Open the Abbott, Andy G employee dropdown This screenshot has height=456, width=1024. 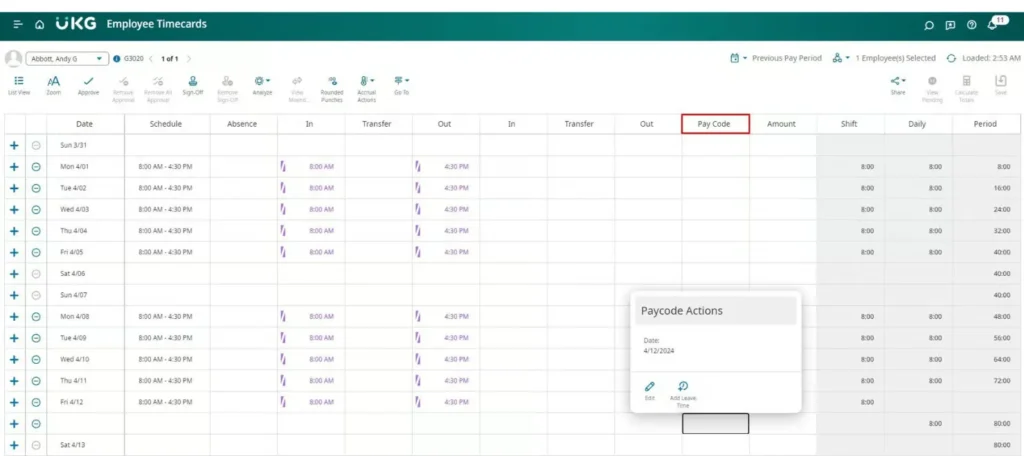pos(67,58)
